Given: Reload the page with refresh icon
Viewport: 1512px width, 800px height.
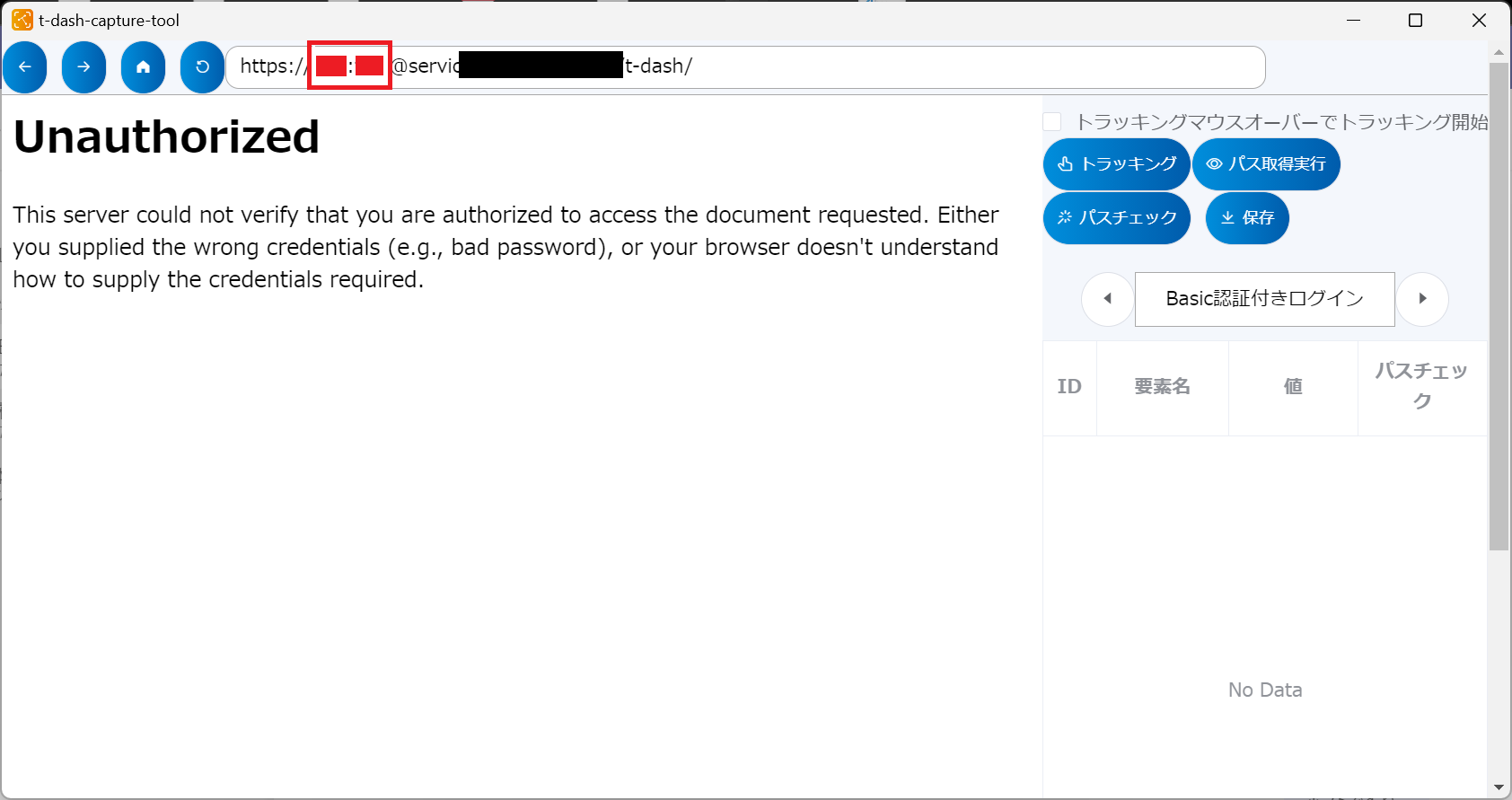Looking at the screenshot, I should [x=202, y=67].
